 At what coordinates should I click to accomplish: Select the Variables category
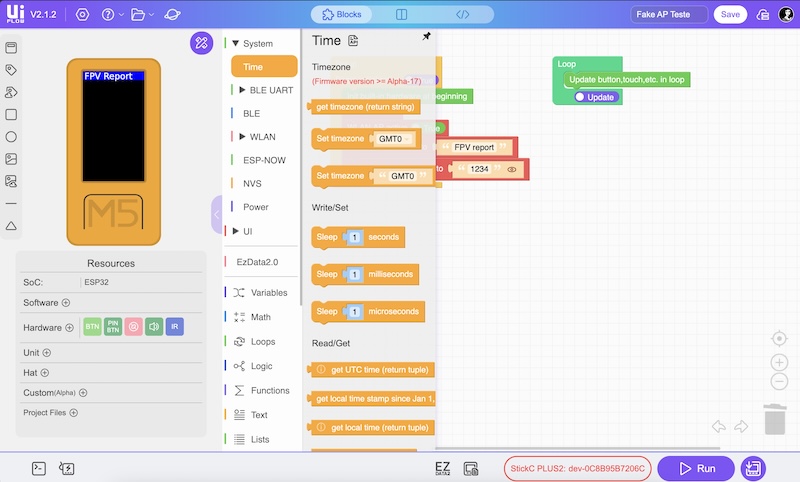coord(268,293)
